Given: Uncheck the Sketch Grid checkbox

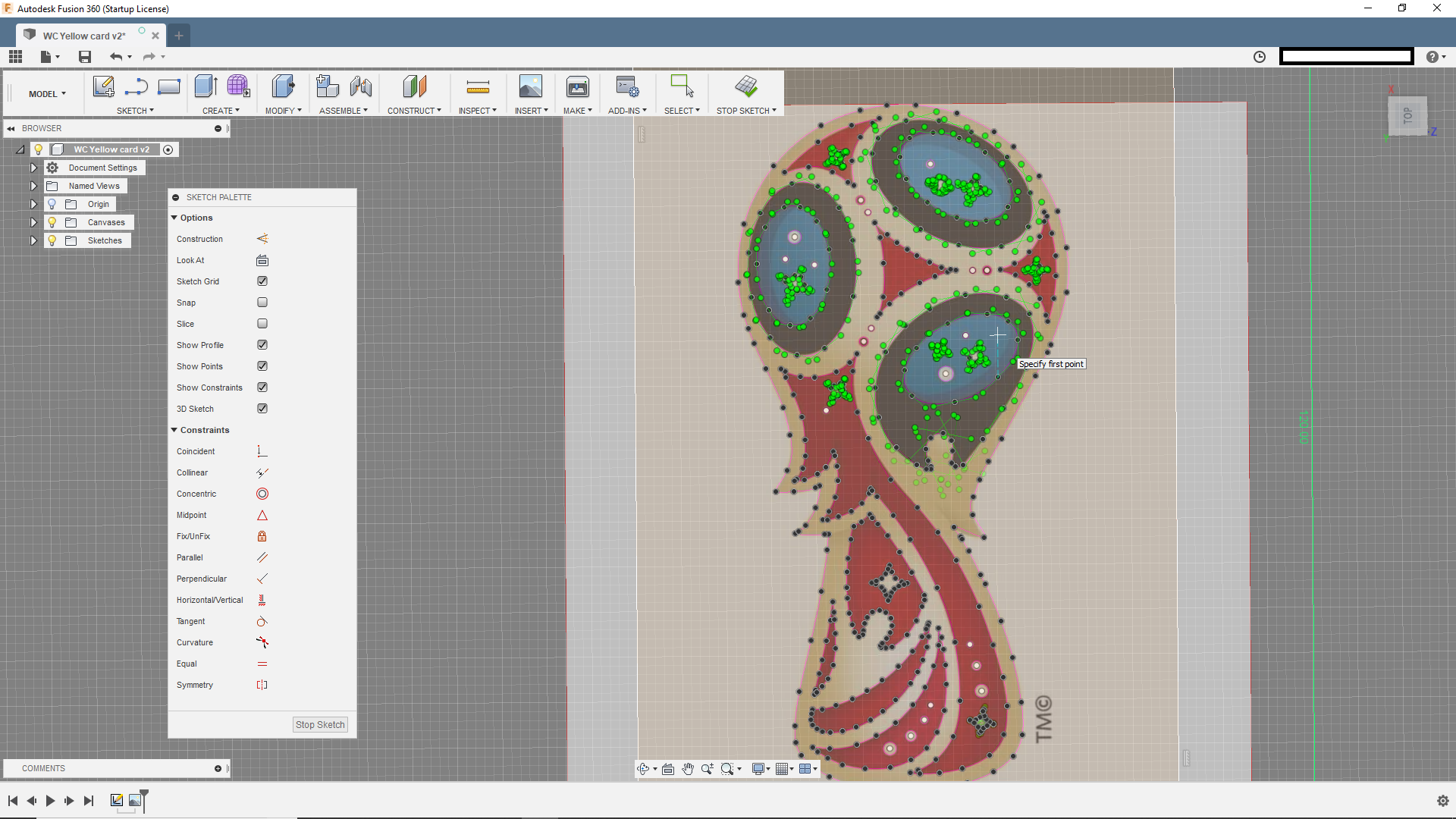Looking at the screenshot, I should 262,281.
